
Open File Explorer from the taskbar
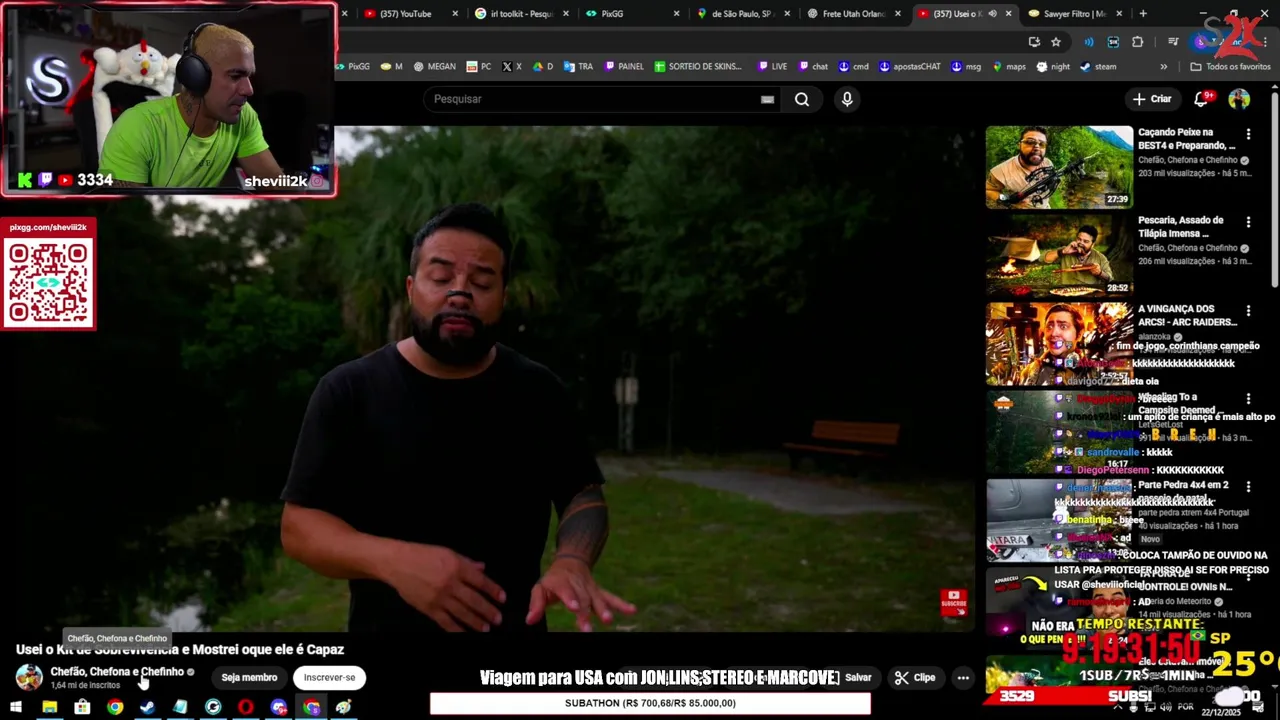pyautogui.click(x=49, y=707)
